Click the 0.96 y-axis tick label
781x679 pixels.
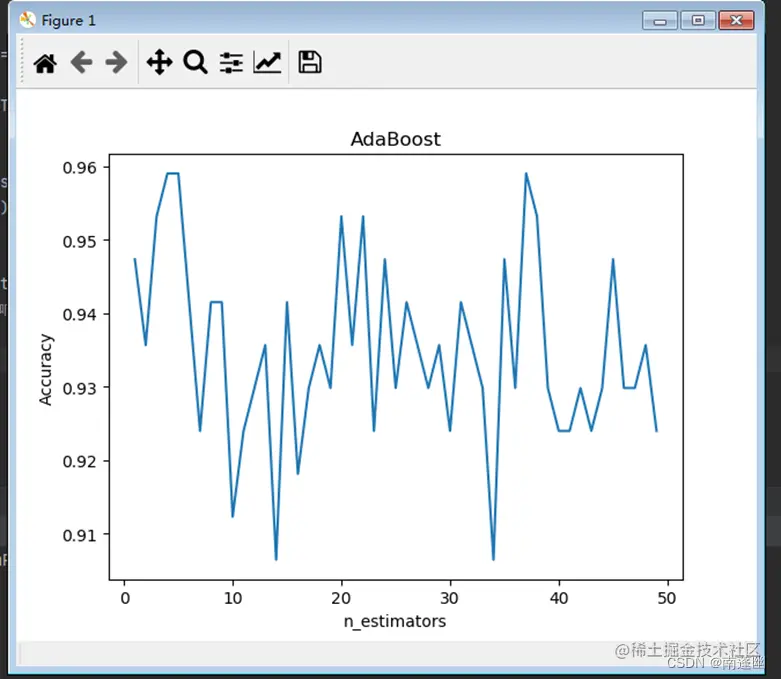(80, 168)
